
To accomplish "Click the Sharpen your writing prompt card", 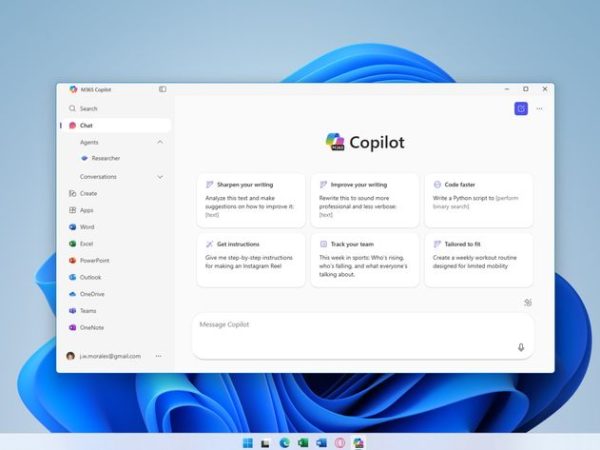I will [251, 200].
